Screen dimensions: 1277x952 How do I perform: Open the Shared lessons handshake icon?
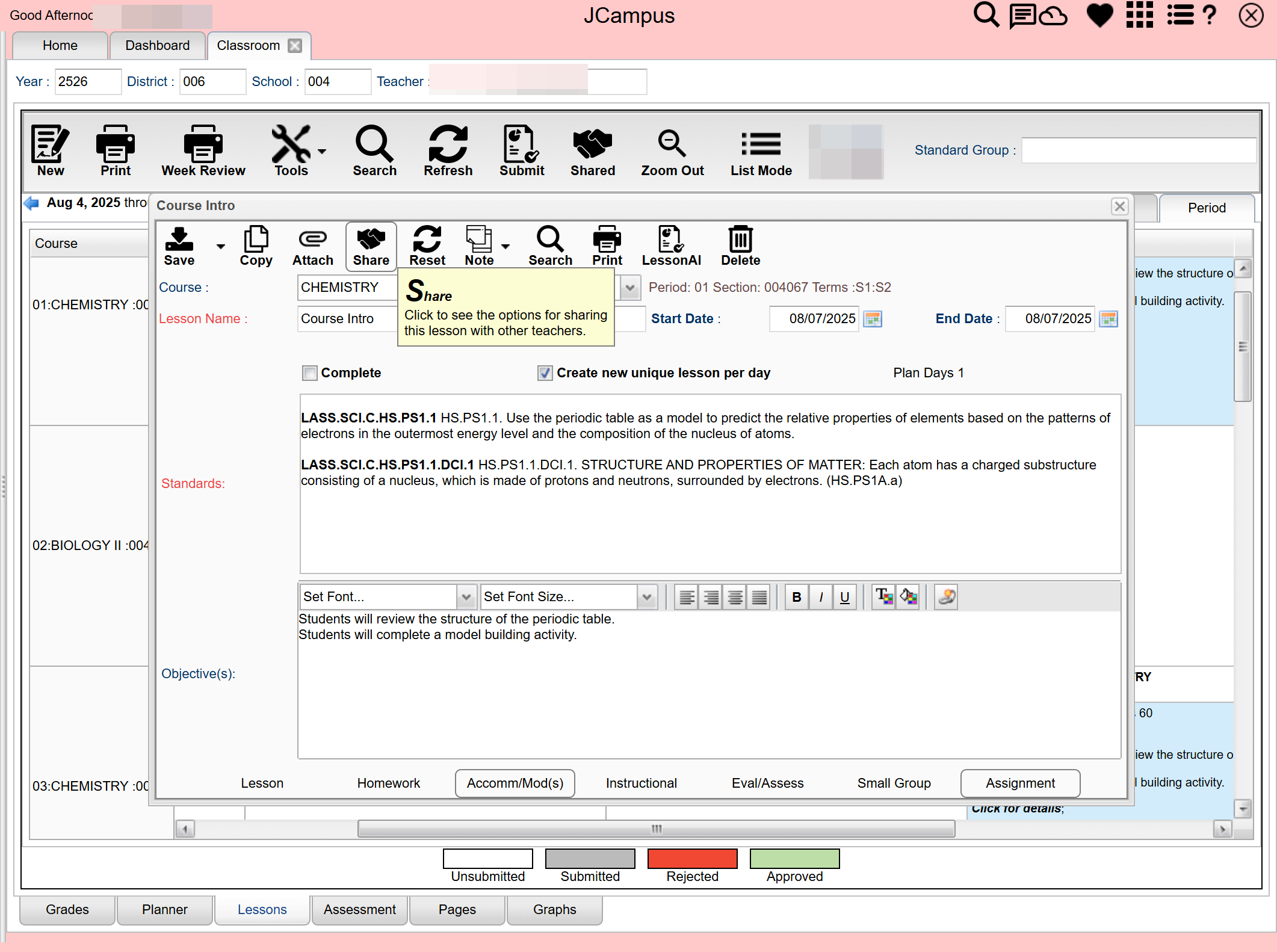tap(593, 150)
